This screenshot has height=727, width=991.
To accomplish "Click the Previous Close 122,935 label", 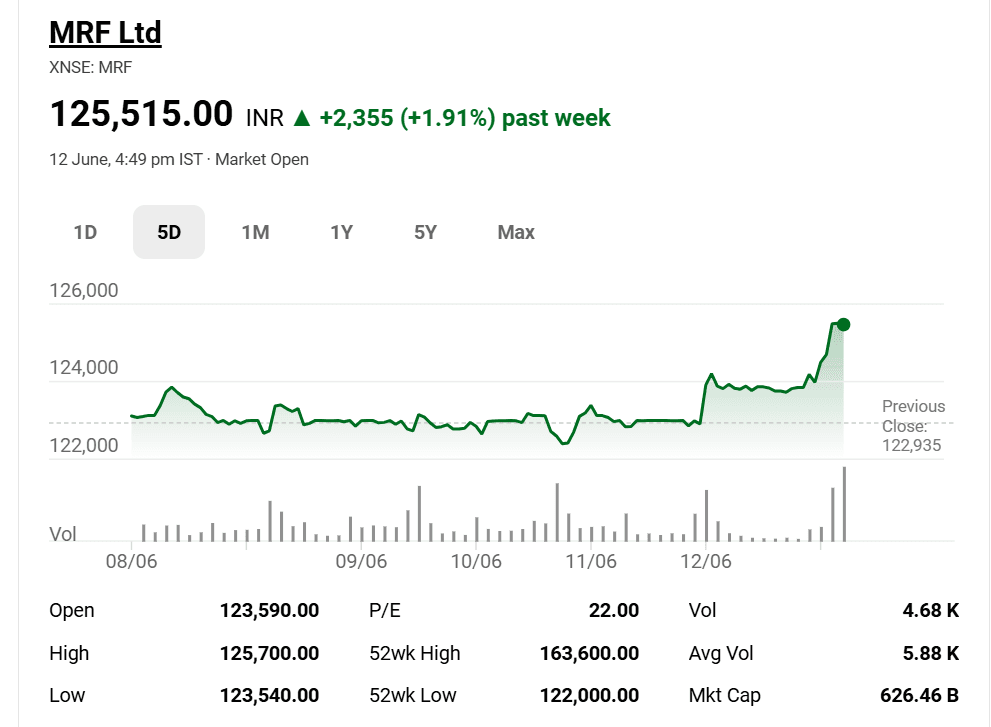I will pyautogui.click(x=913, y=425).
